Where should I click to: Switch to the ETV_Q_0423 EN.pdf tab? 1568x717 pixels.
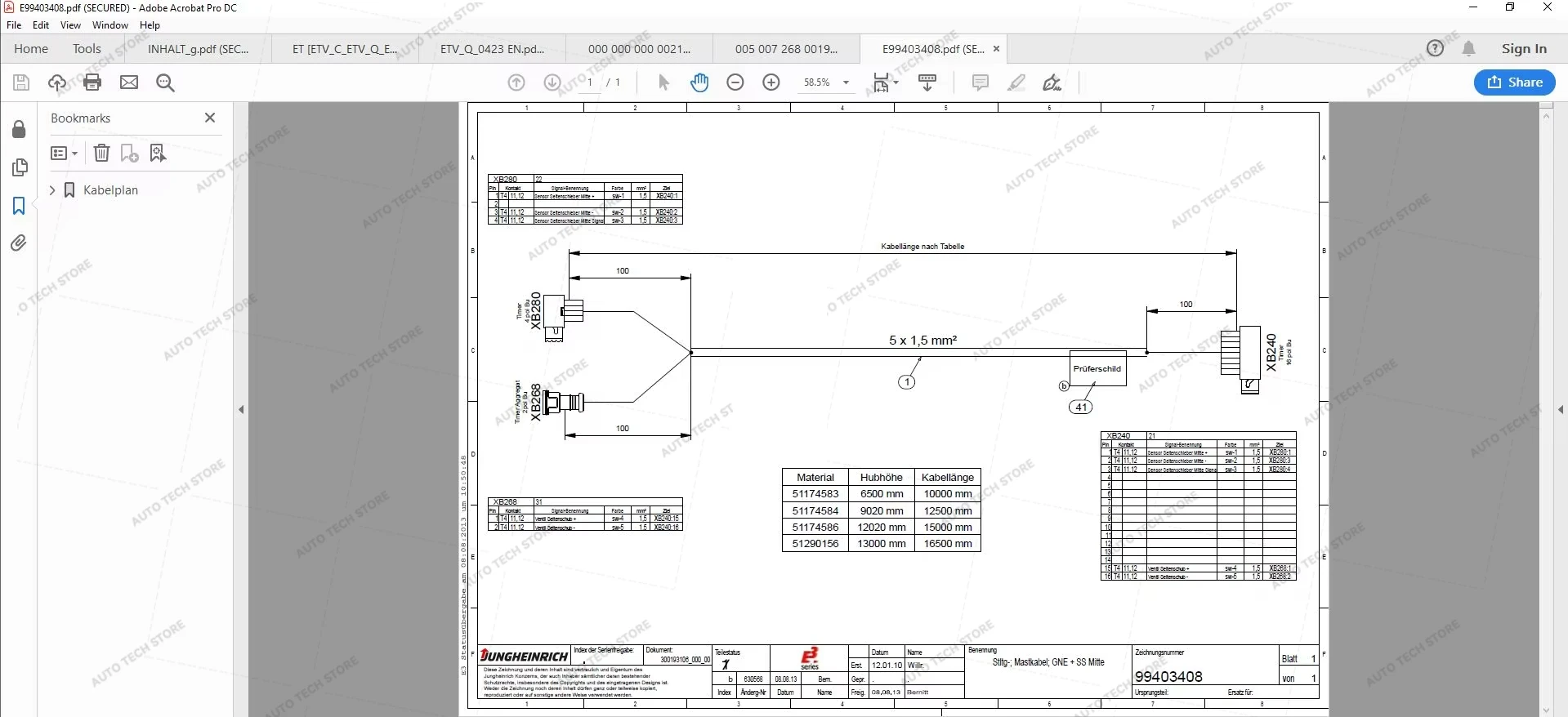492,49
